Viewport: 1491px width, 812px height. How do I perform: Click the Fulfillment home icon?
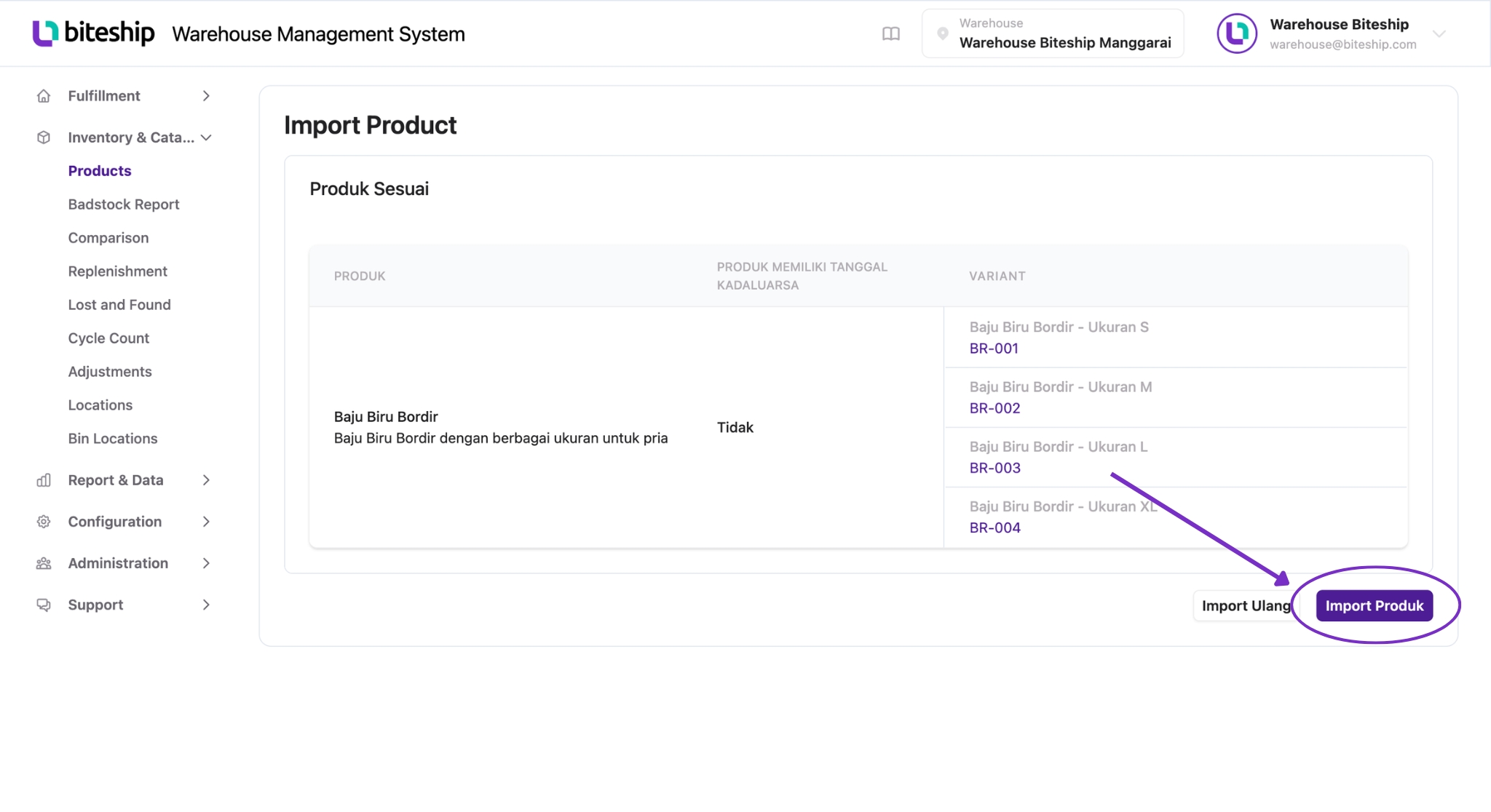click(44, 96)
